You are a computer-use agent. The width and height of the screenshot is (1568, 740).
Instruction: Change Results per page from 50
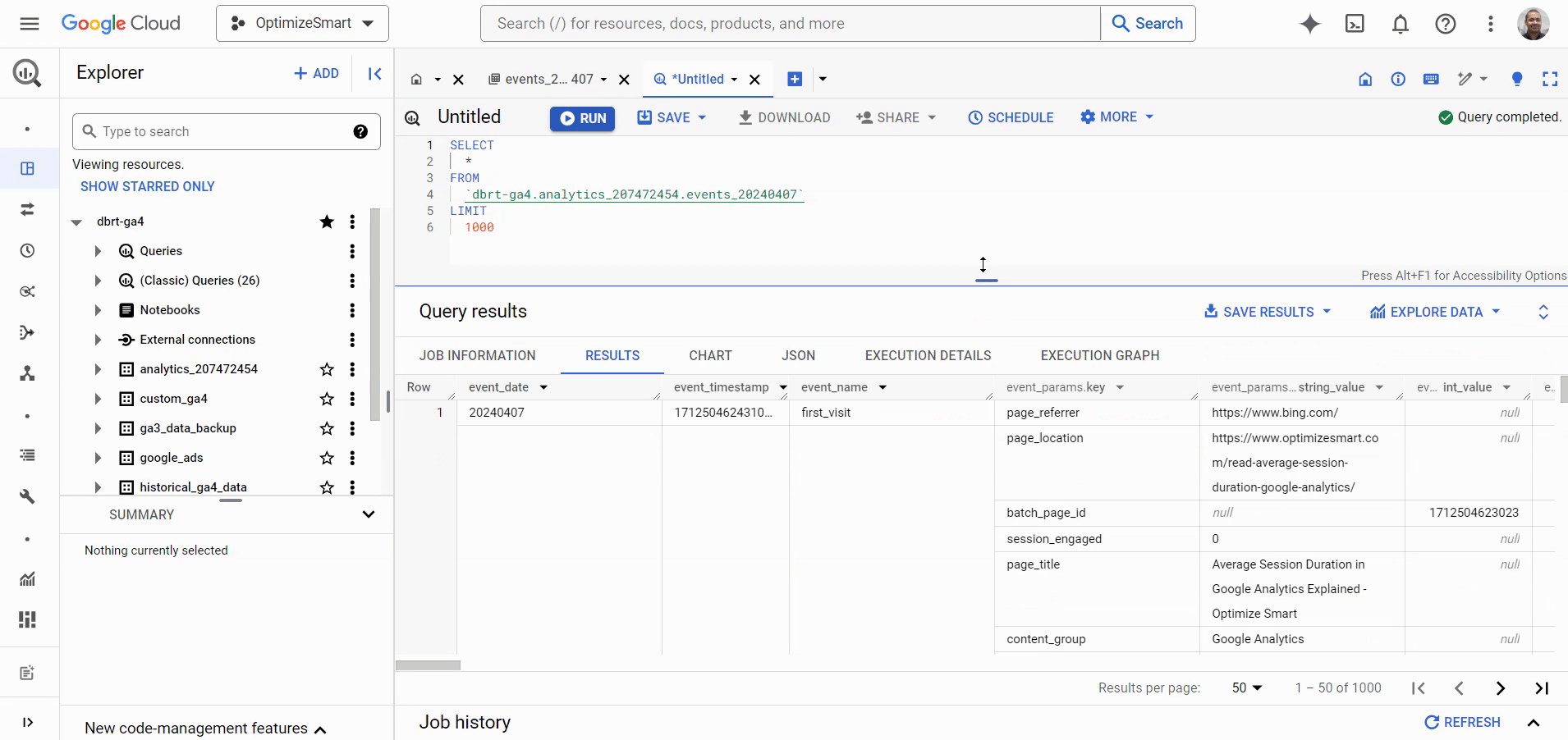tap(1246, 687)
